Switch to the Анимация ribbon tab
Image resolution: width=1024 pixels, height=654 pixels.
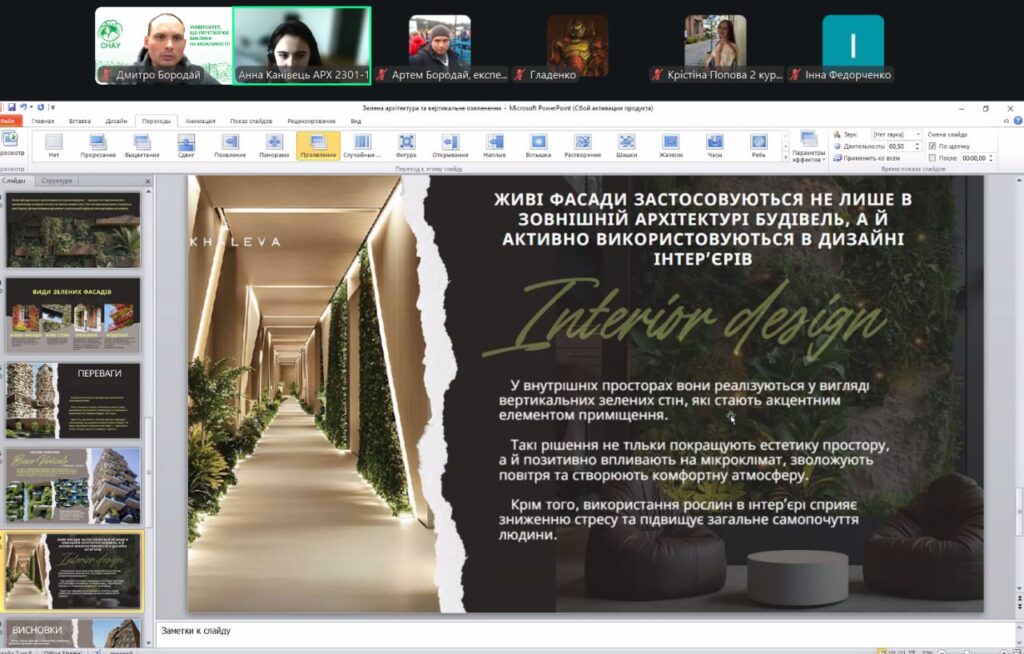(200, 120)
